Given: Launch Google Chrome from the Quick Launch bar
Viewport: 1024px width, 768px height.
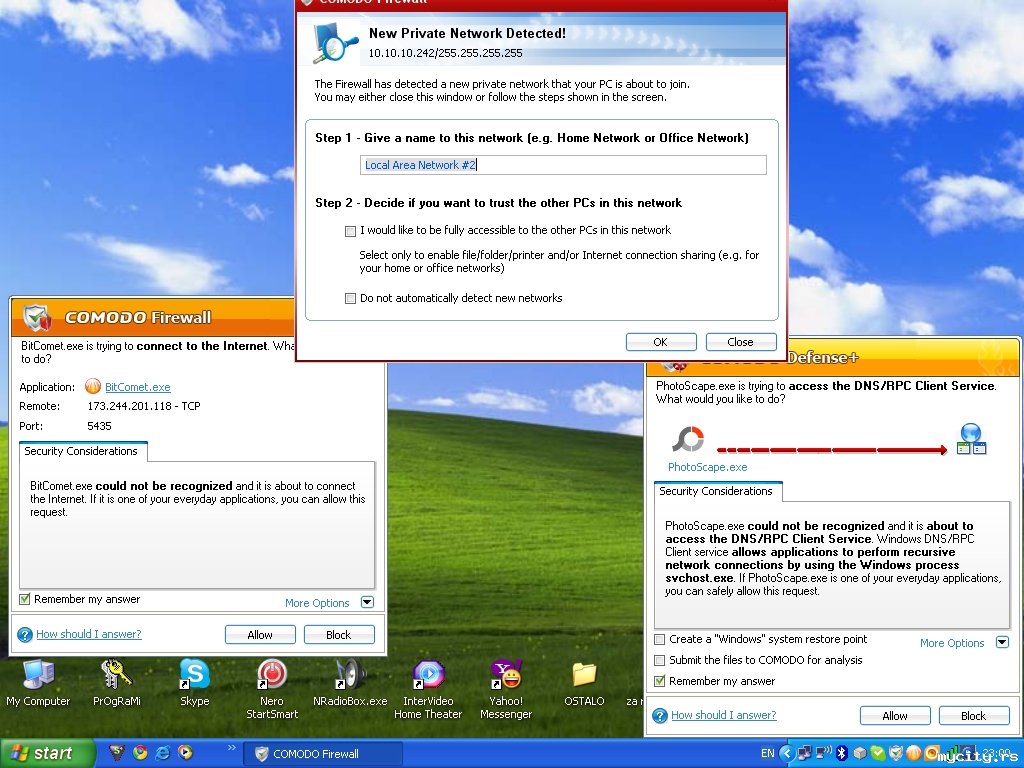Looking at the screenshot, I should click(x=140, y=753).
